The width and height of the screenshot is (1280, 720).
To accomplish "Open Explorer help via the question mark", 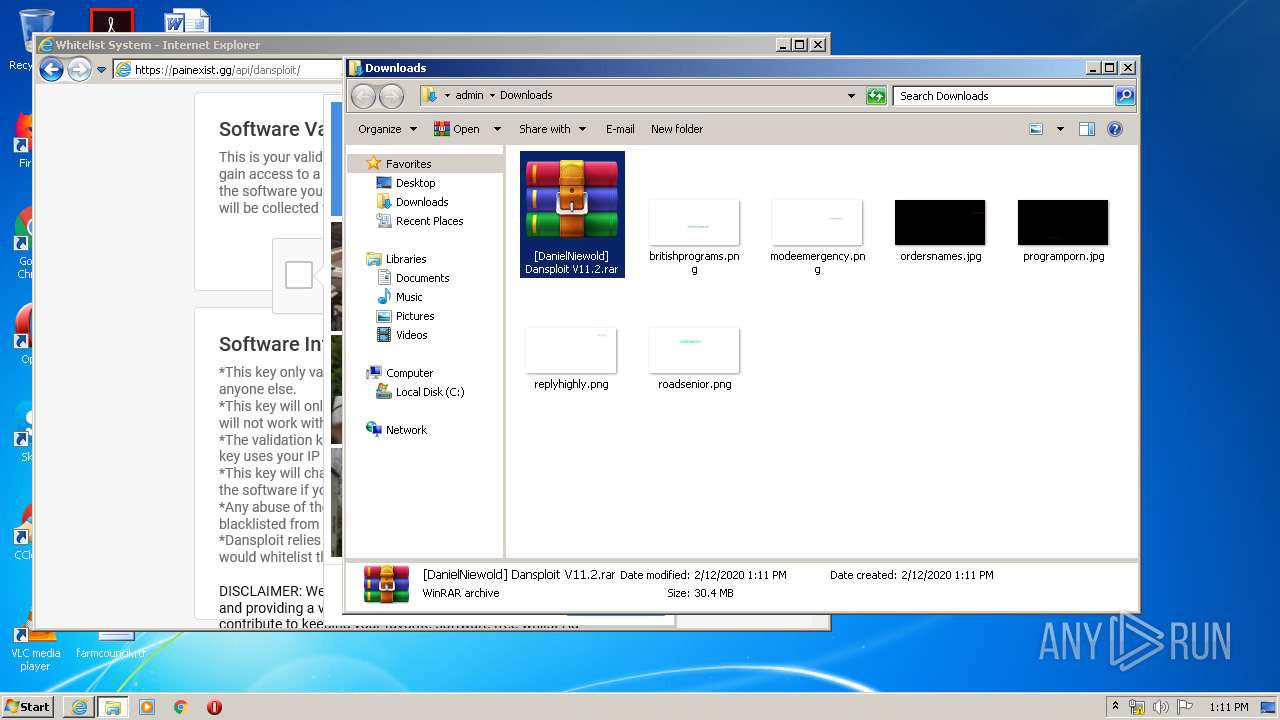I will [1115, 129].
